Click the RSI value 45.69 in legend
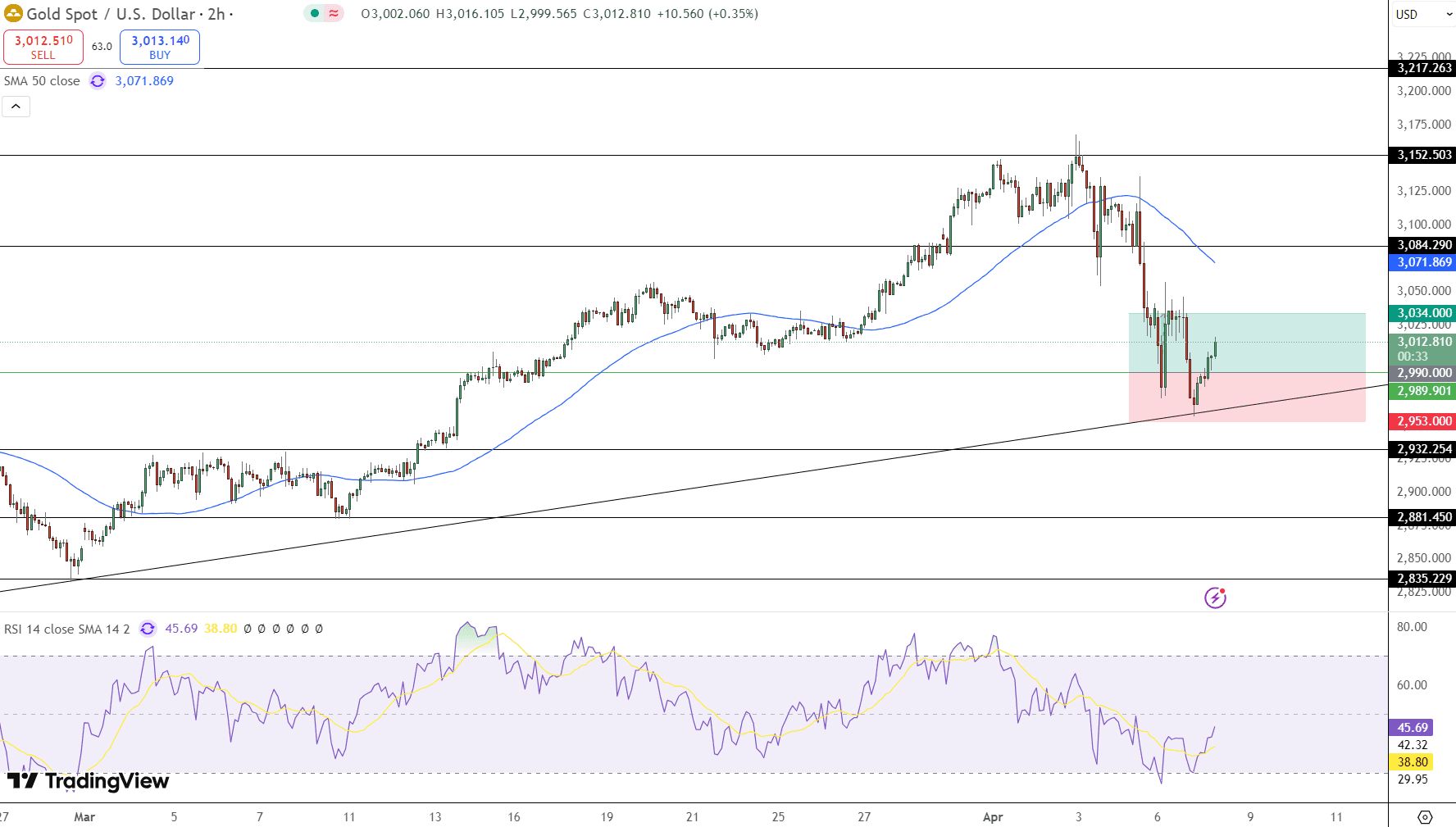 [181, 629]
